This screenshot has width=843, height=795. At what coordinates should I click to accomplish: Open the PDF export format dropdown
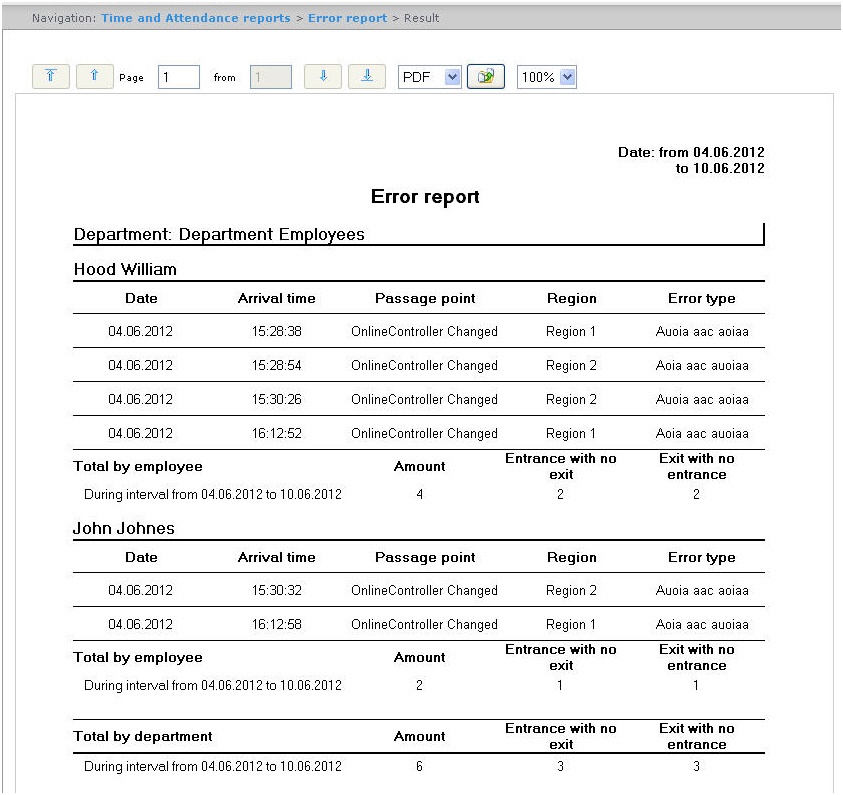click(x=430, y=77)
